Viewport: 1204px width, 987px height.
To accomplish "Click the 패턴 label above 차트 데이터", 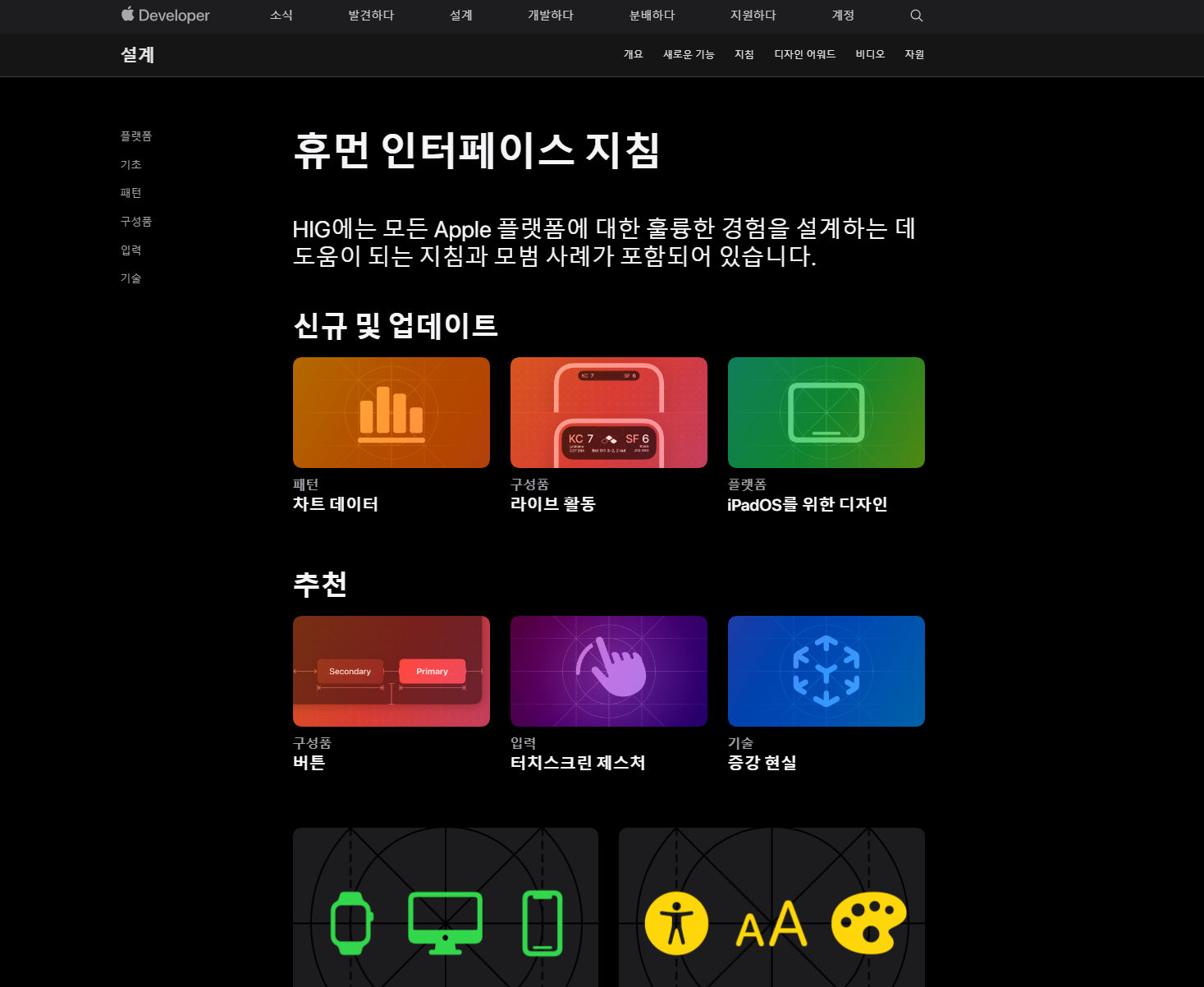I will click(306, 484).
